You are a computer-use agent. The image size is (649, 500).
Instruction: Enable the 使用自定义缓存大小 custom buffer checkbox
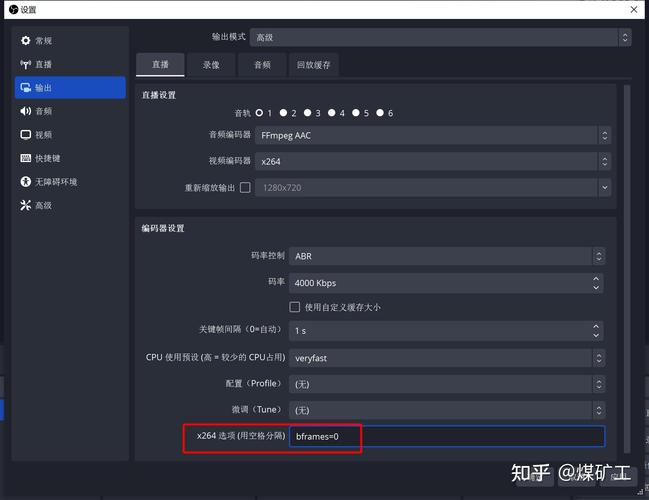tap(295, 307)
